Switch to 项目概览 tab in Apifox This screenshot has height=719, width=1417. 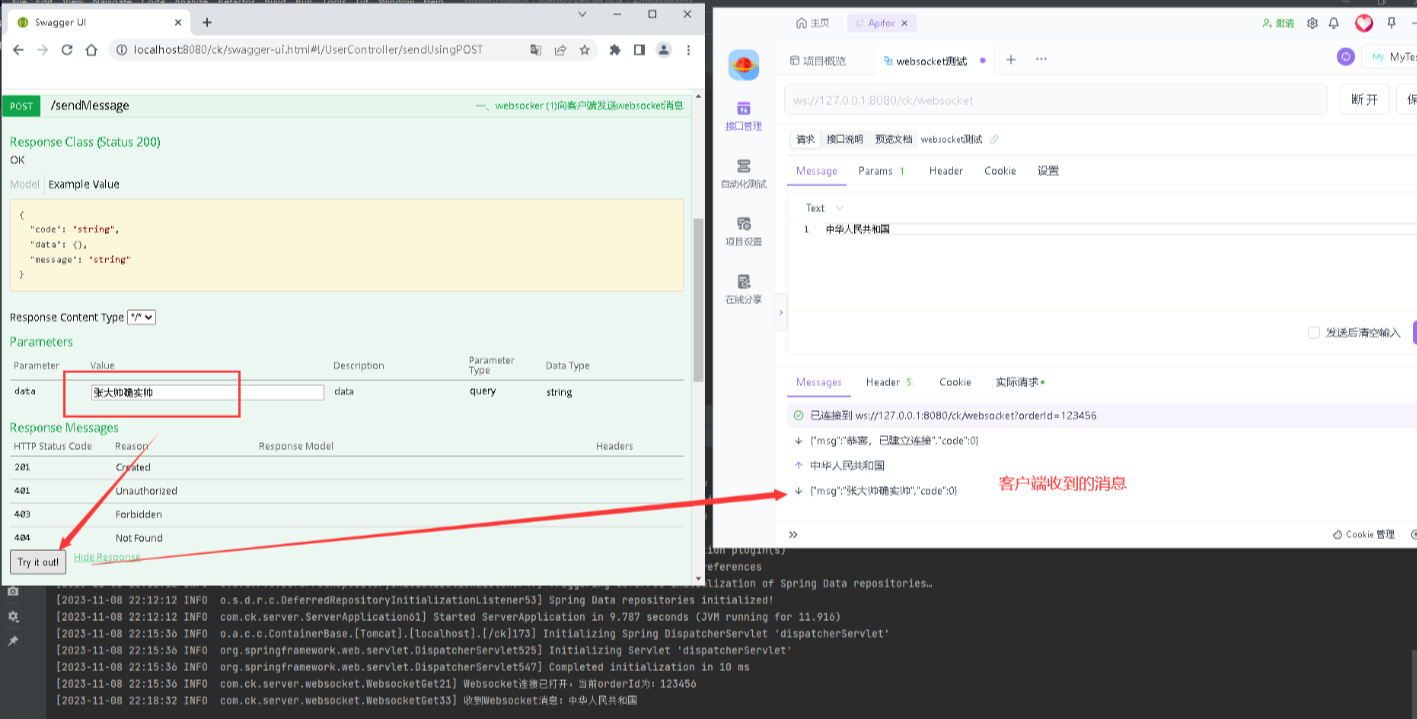pyautogui.click(x=818, y=60)
